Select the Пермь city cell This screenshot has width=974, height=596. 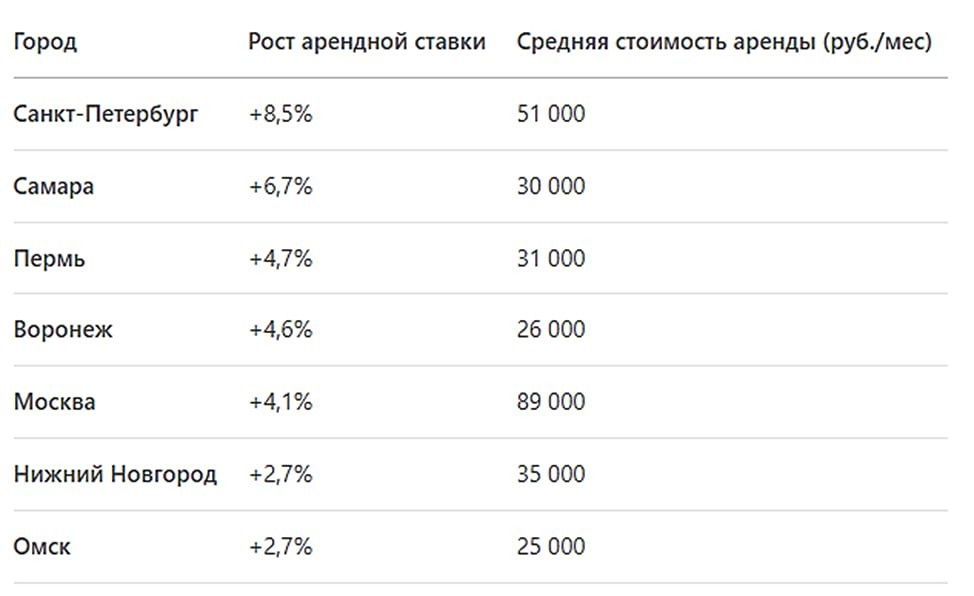coord(50,259)
